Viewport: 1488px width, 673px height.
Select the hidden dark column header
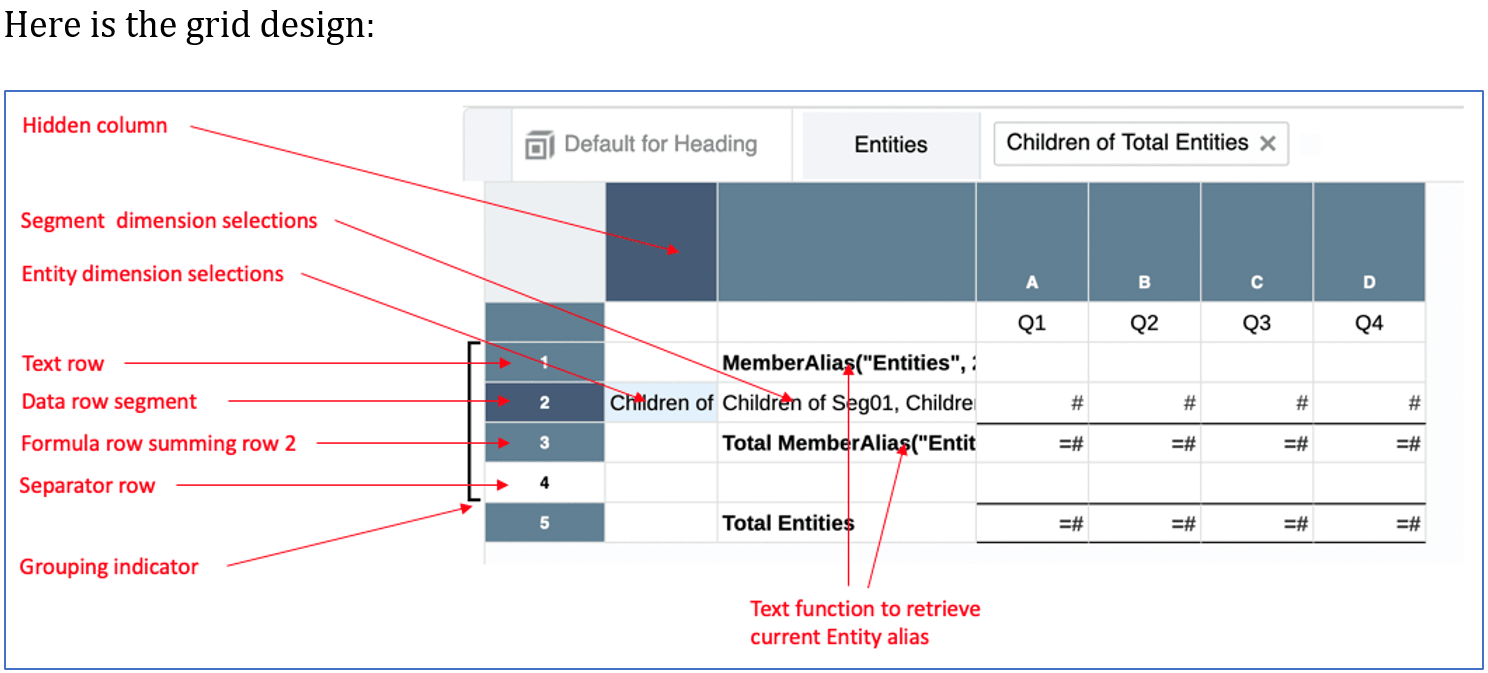coord(660,241)
